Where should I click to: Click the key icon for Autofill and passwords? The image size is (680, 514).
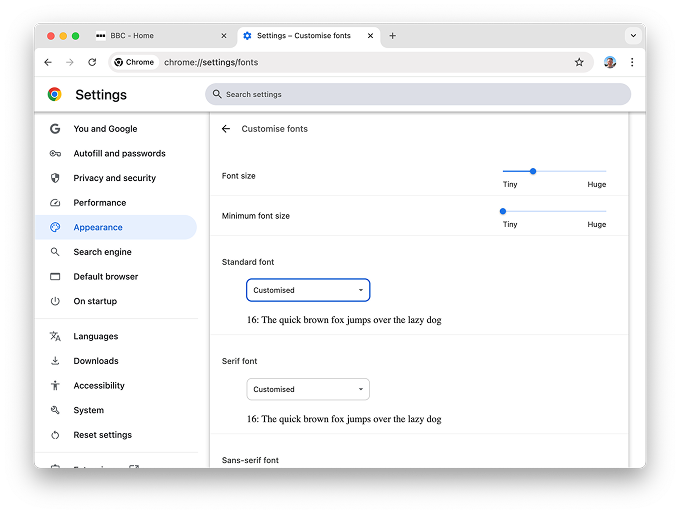55,154
